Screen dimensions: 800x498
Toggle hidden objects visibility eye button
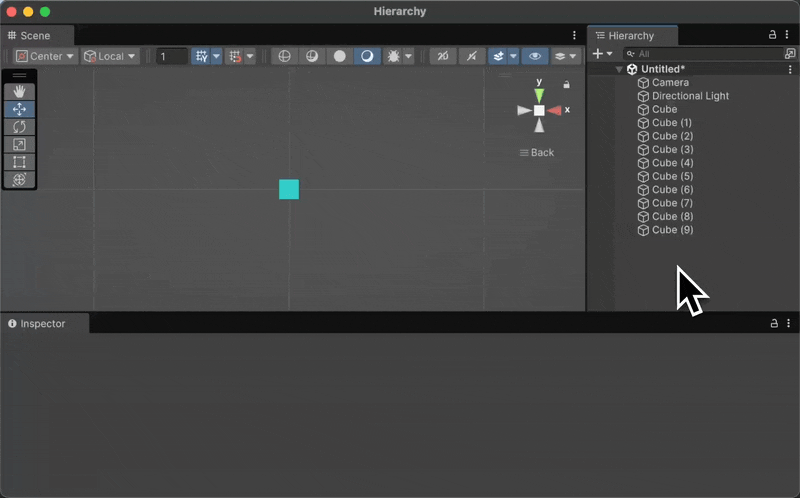535,56
